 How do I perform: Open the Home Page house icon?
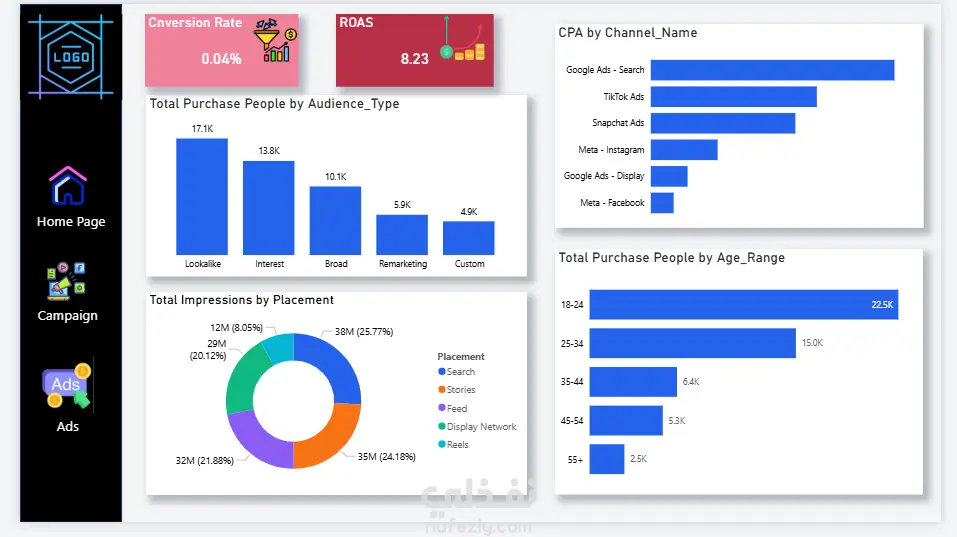click(68, 186)
